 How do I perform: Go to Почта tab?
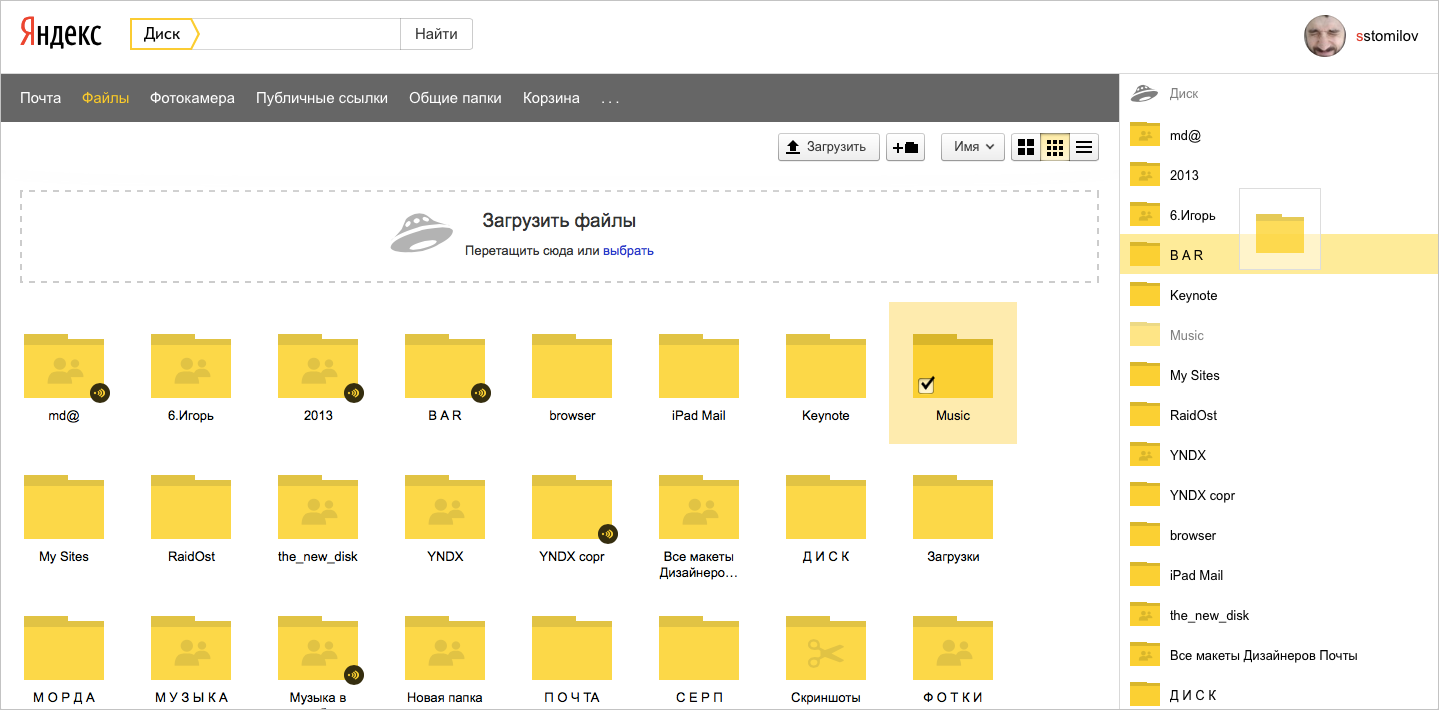click(40, 98)
